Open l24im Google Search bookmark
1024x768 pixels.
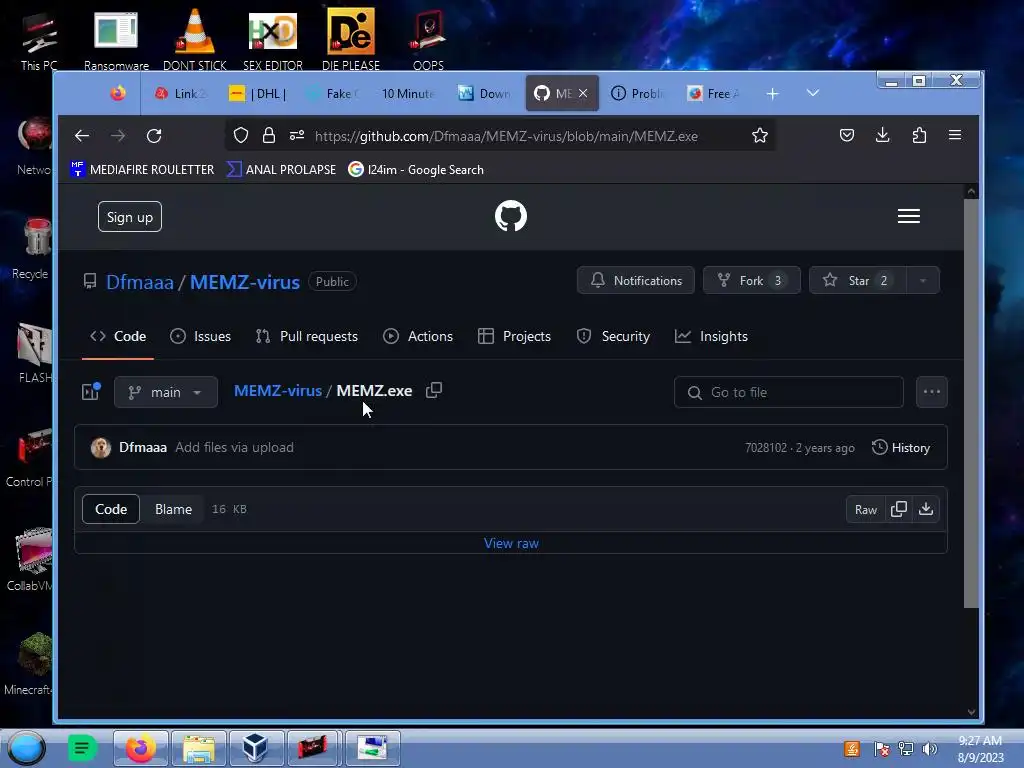pyautogui.click(x=416, y=170)
